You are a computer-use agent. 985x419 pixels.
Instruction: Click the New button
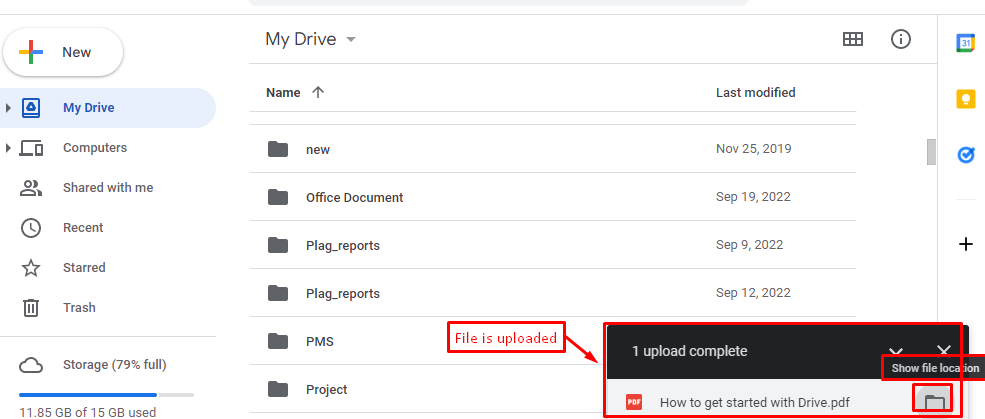[63, 52]
